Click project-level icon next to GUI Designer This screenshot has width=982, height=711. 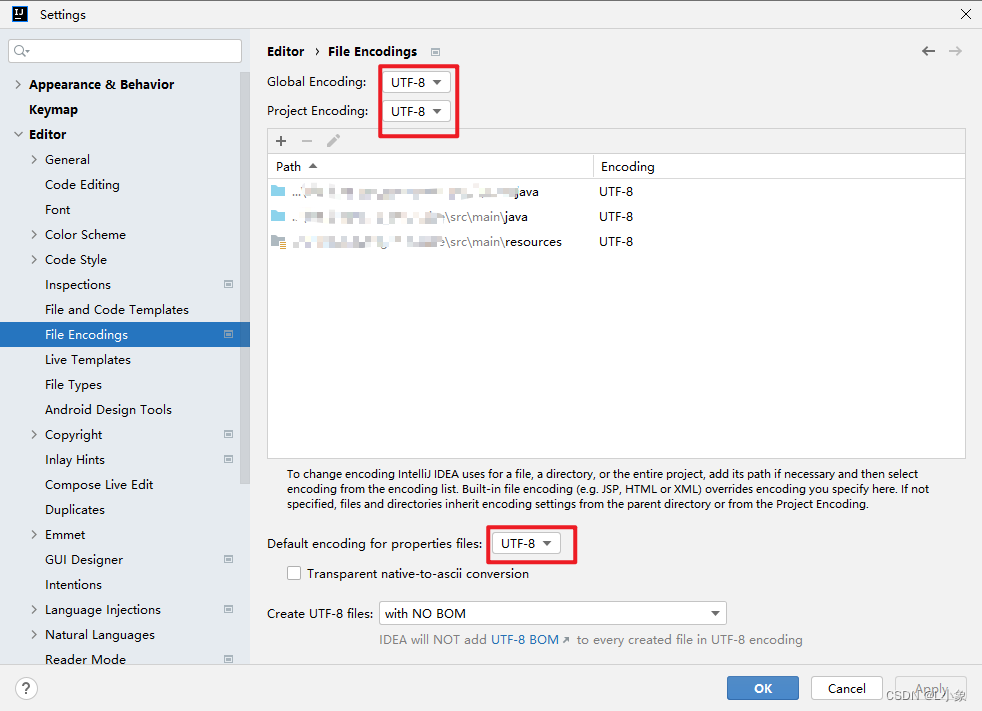point(229,559)
